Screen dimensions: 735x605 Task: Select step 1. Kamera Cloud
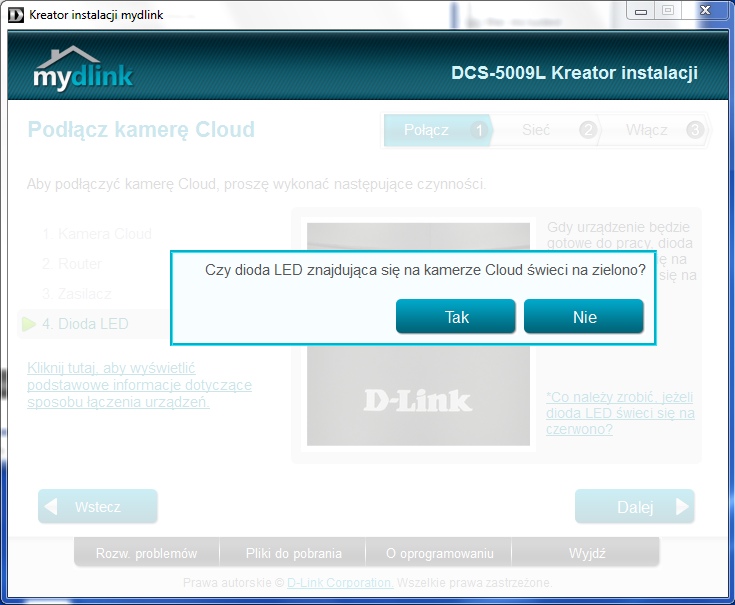point(97,234)
